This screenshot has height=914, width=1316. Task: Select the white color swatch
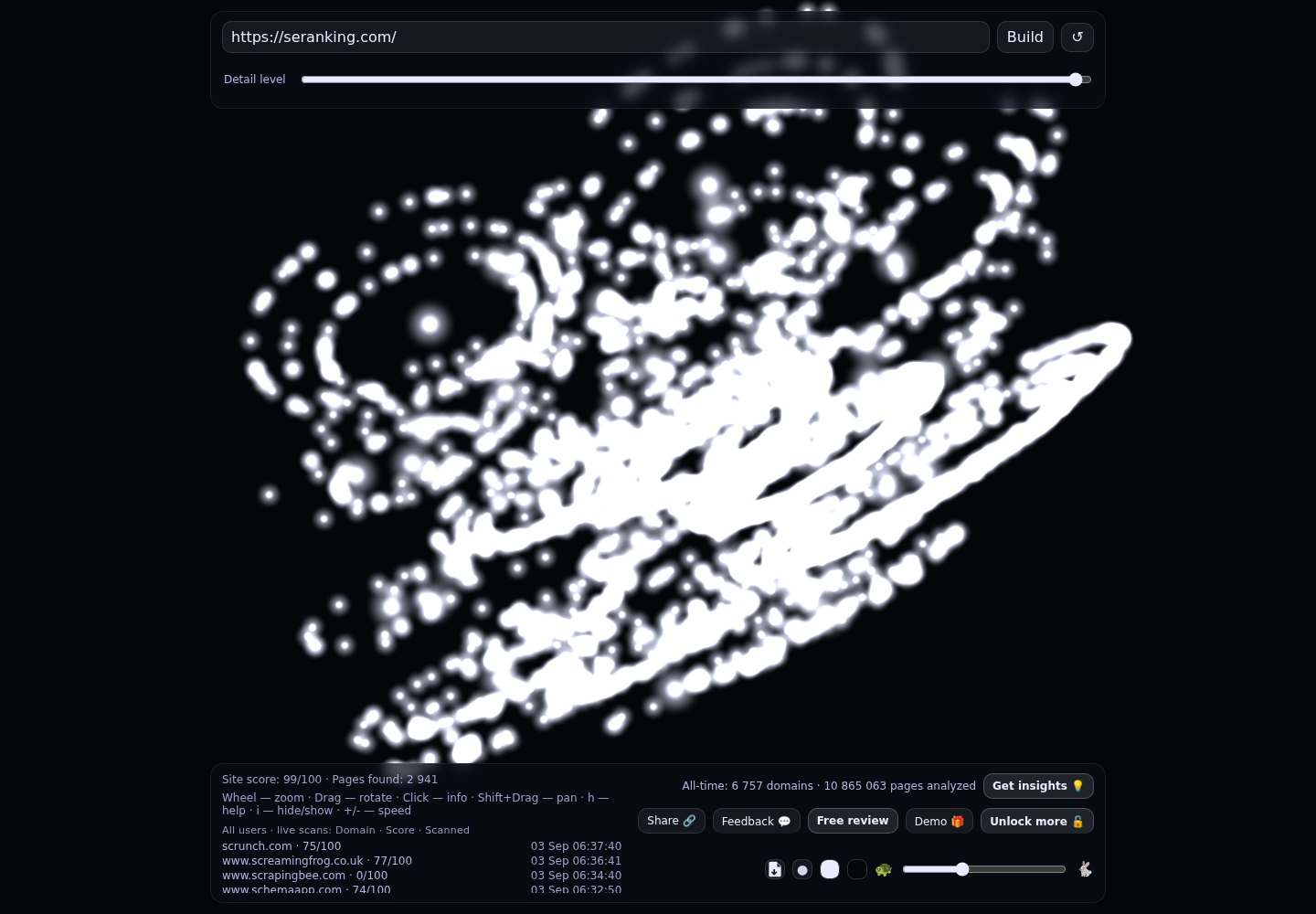[830, 869]
